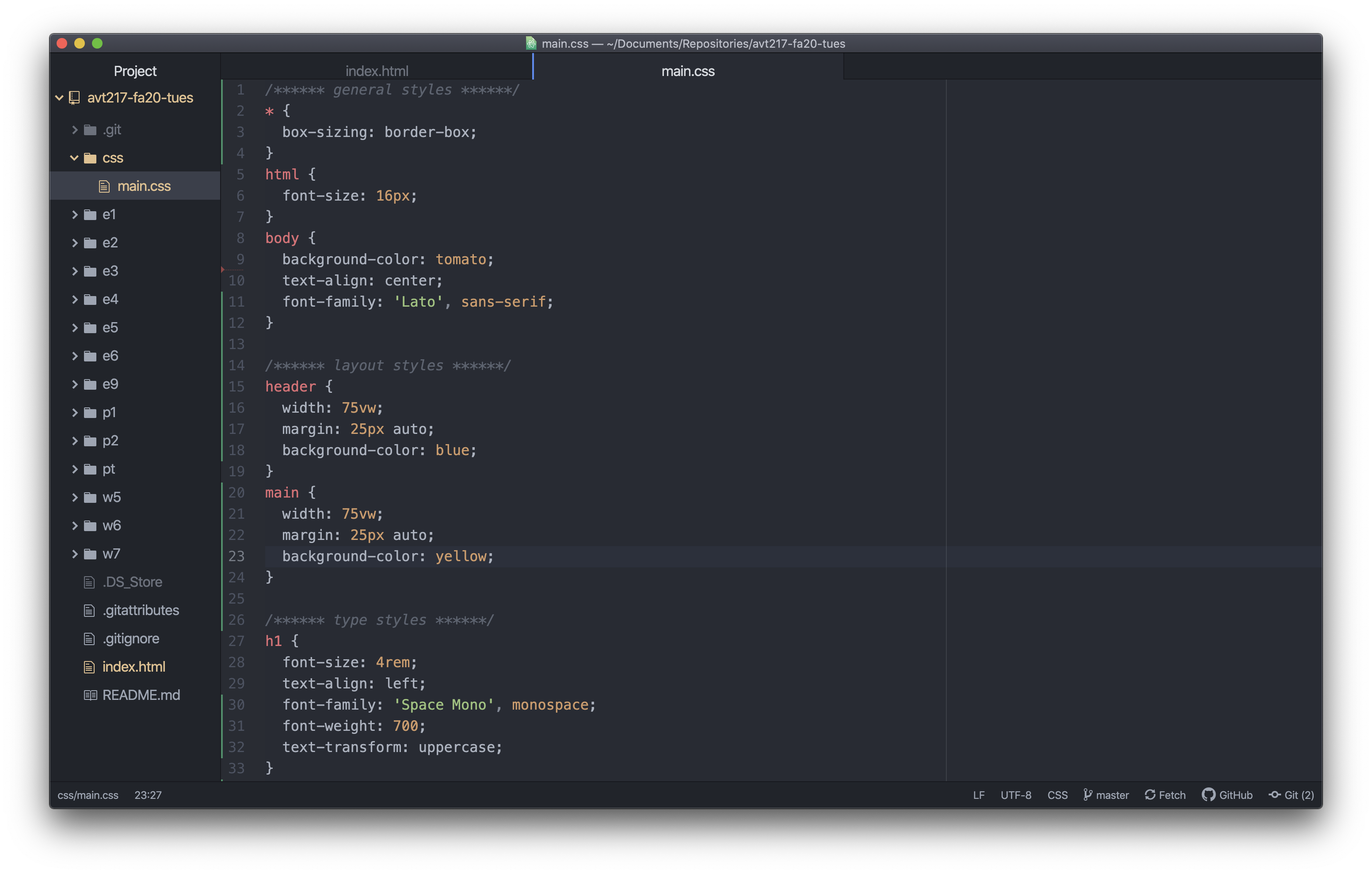1372x874 pixels.
Task: Click the css/main.css path in status bar
Action: [88, 795]
